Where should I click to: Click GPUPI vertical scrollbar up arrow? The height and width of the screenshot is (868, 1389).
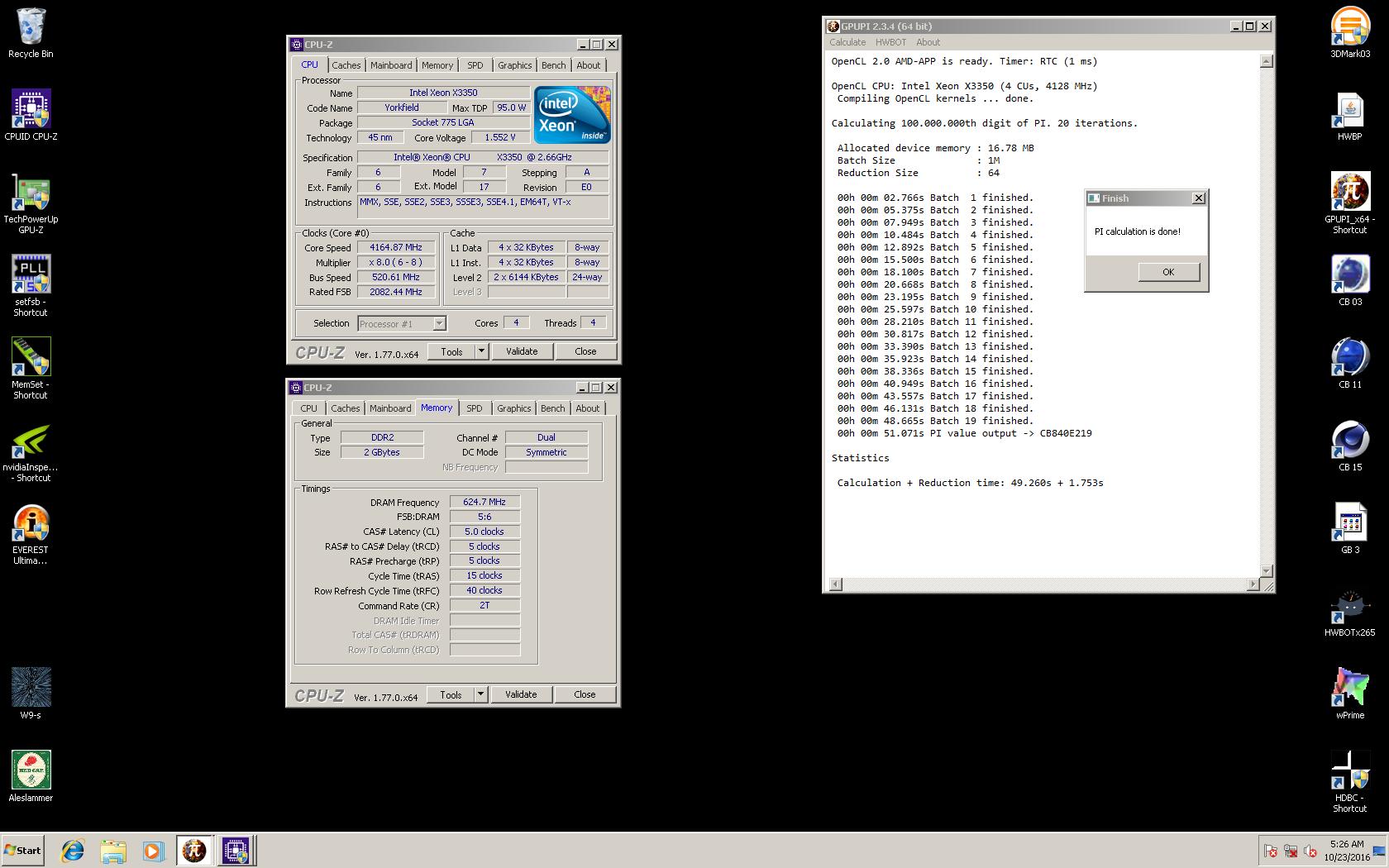[1266, 61]
